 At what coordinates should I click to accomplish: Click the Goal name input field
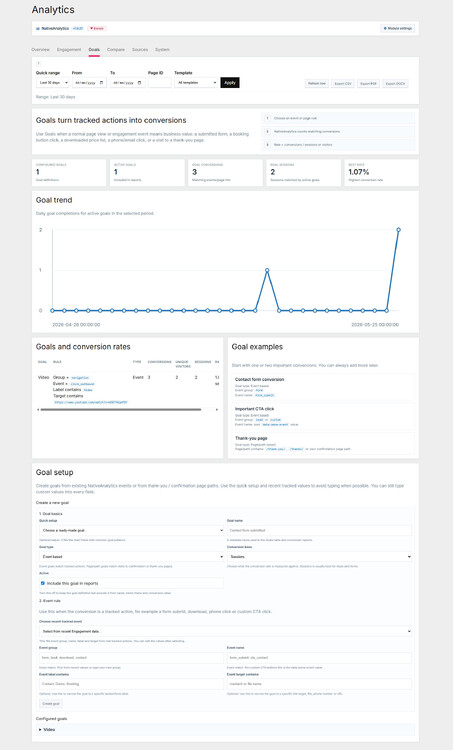(320, 530)
